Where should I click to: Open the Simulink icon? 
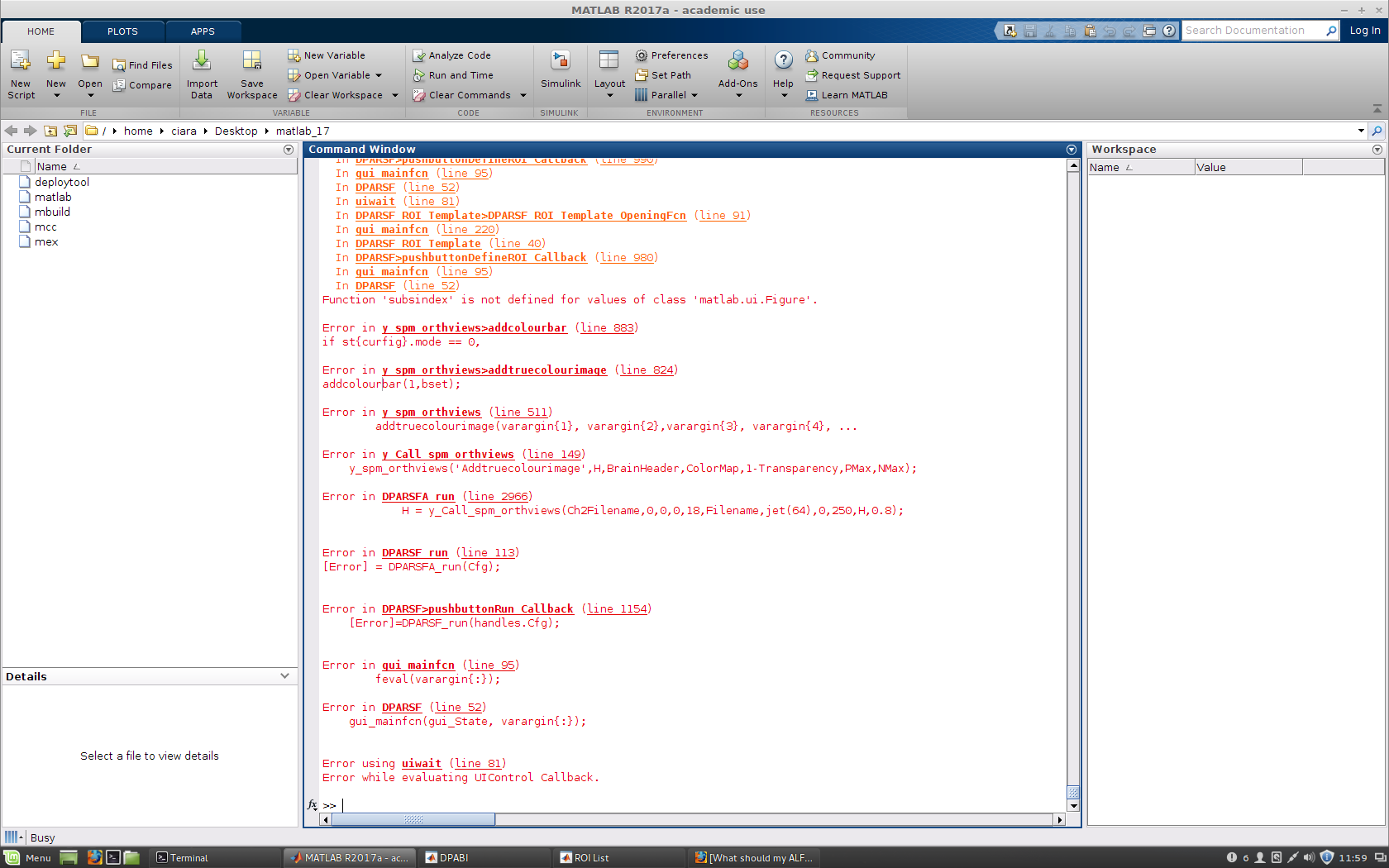pos(561,61)
